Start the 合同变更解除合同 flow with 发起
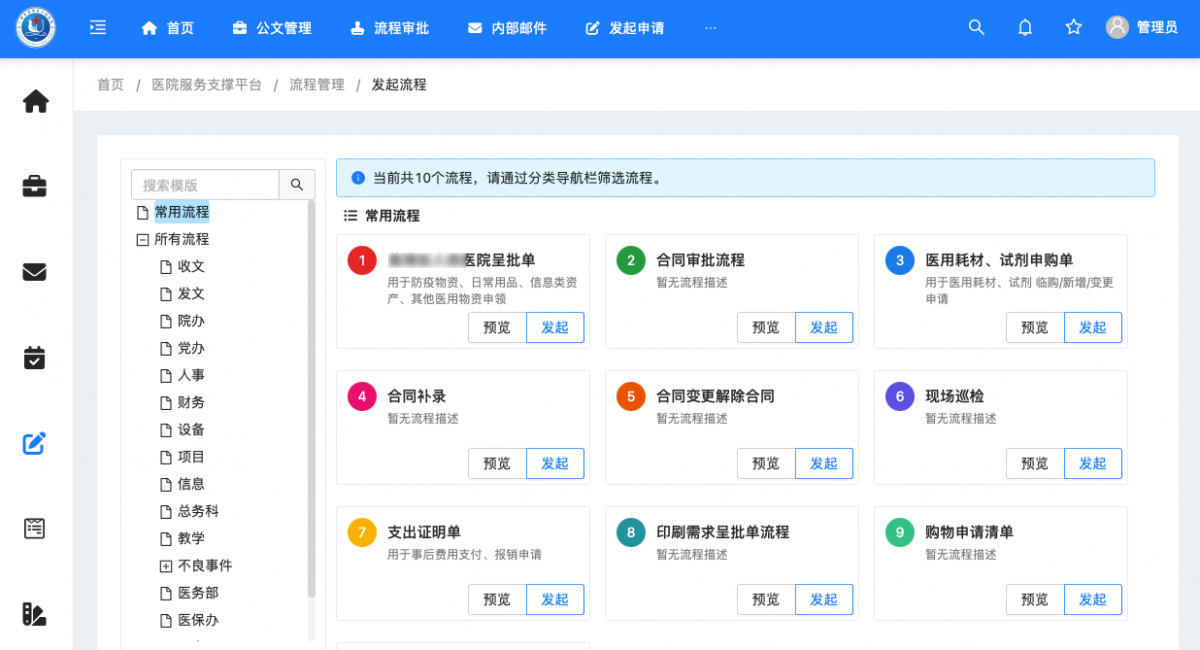1200x650 pixels. (x=824, y=463)
